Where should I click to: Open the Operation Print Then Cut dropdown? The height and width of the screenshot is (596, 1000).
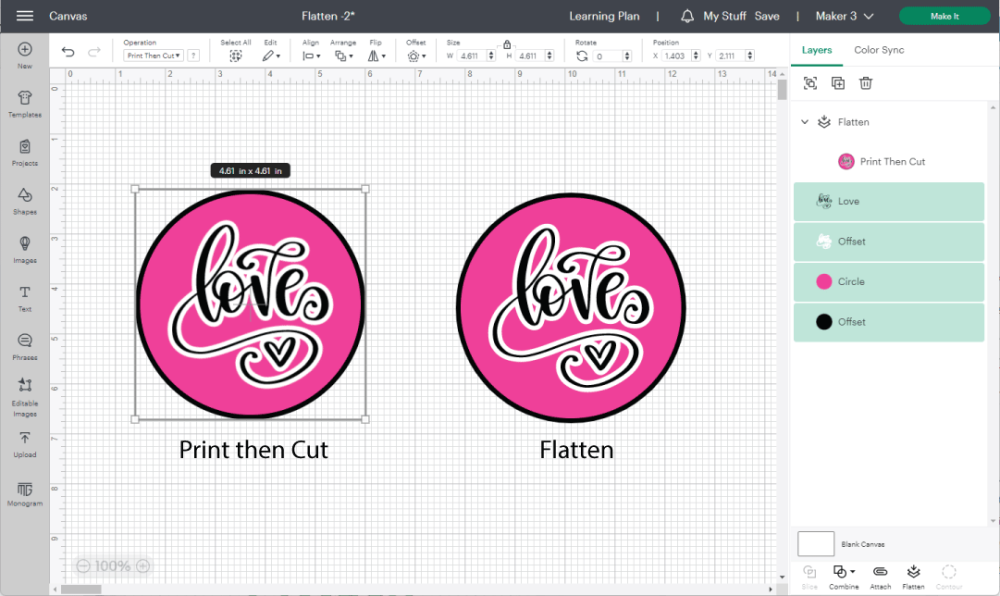[153, 56]
